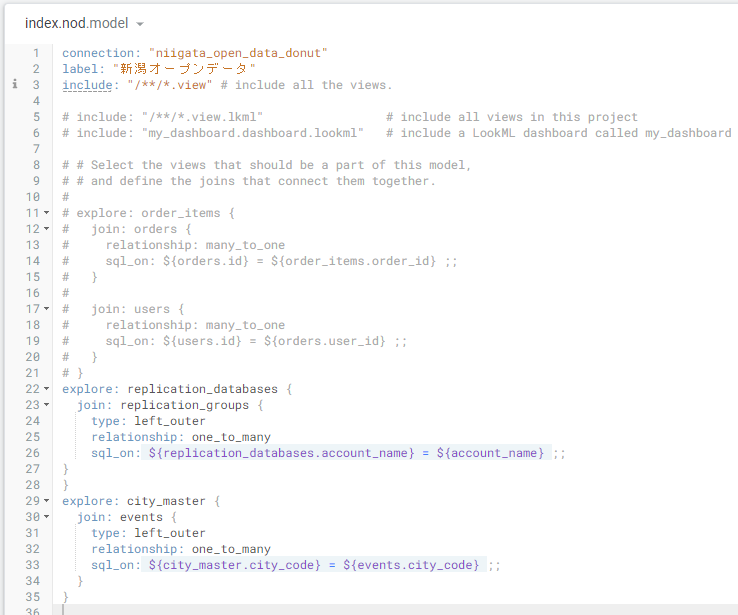This screenshot has height=615, width=738.
Task: Collapse the fold arrow at line 12
Action: [47, 229]
